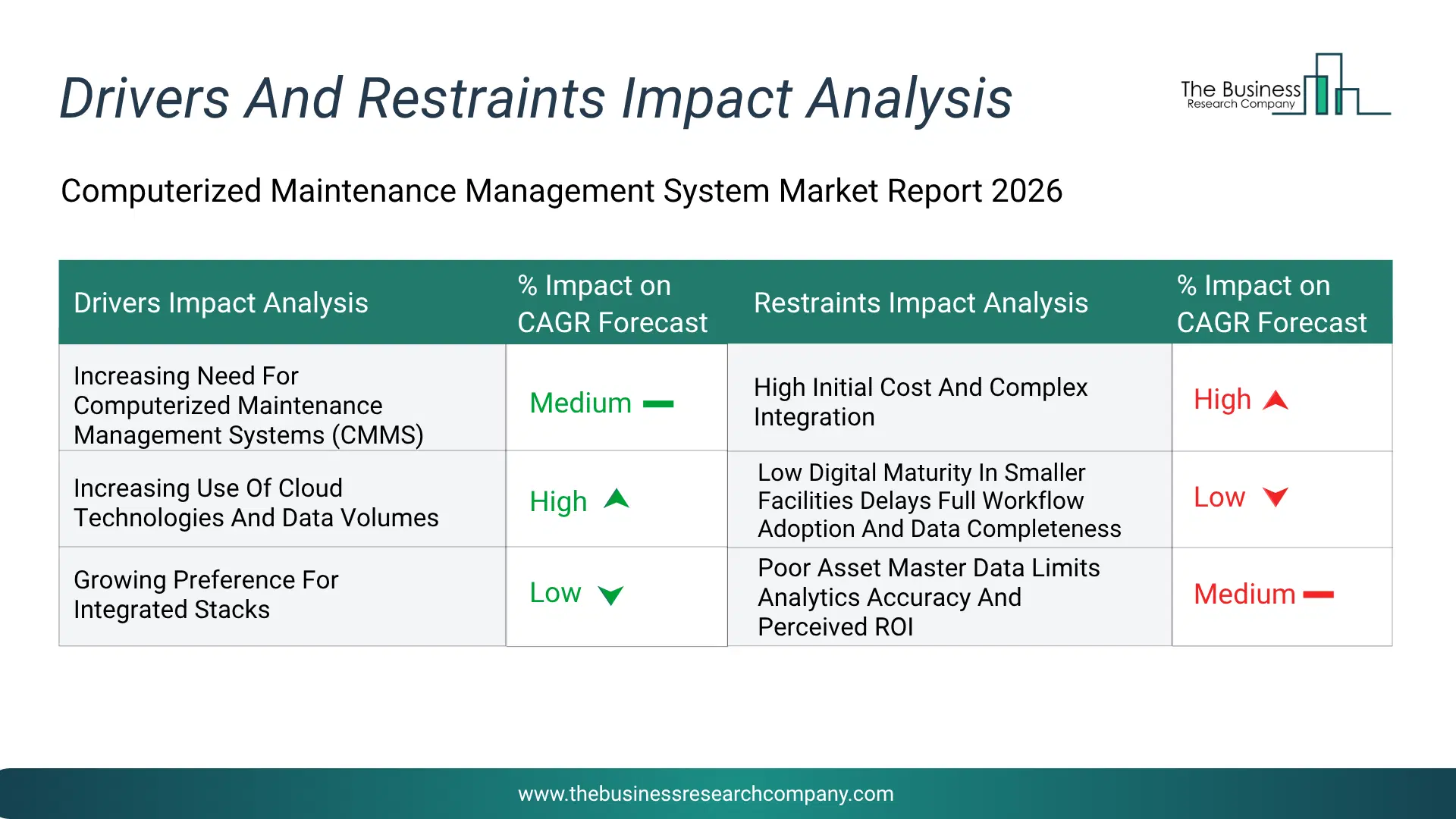Open the www.thebusinessresearchcompany.com link
Screen dimensions: 1456x819
click(705, 794)
